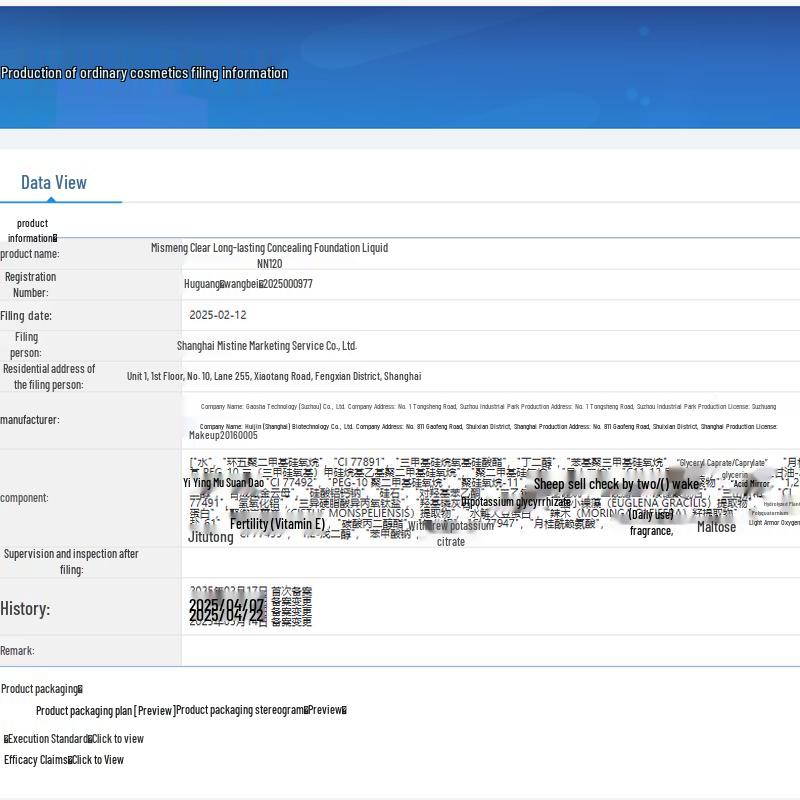Click the 'Remark:' row label
Image resolution: width=800 pixels, height=800 pixels.
17,651
